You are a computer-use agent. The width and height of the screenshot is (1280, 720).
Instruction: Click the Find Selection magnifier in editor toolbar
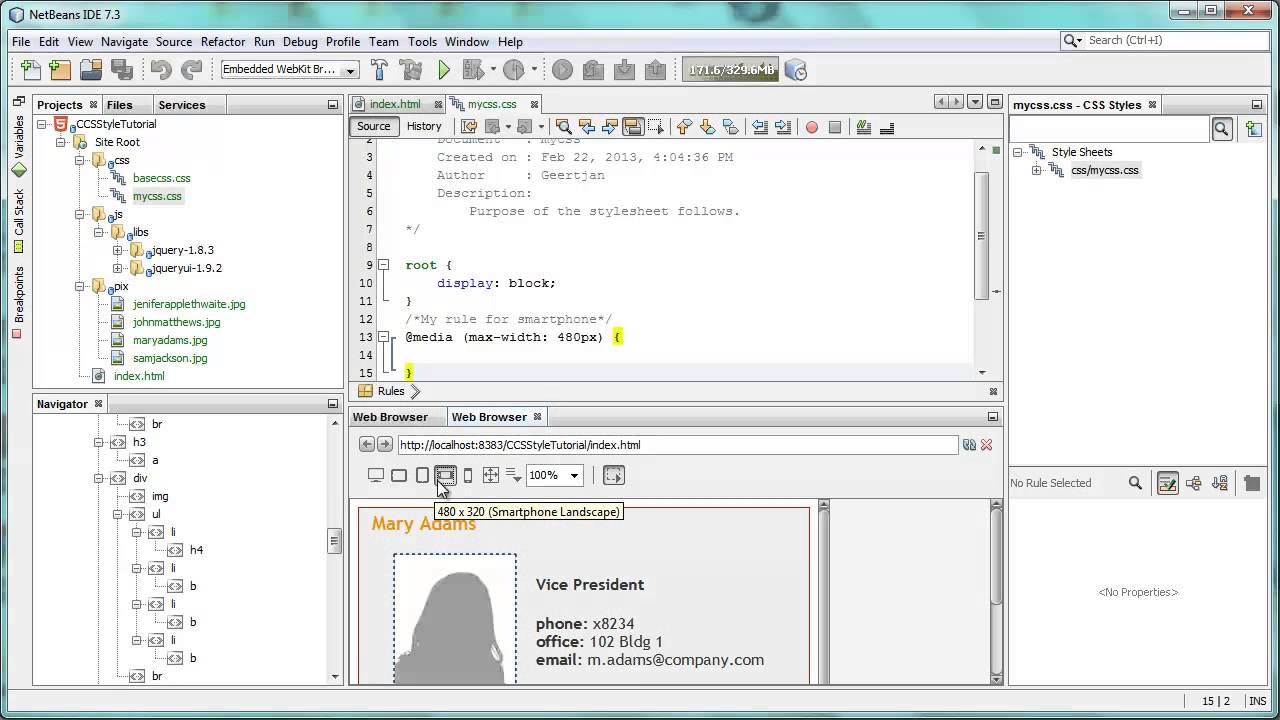pos(563,127)
